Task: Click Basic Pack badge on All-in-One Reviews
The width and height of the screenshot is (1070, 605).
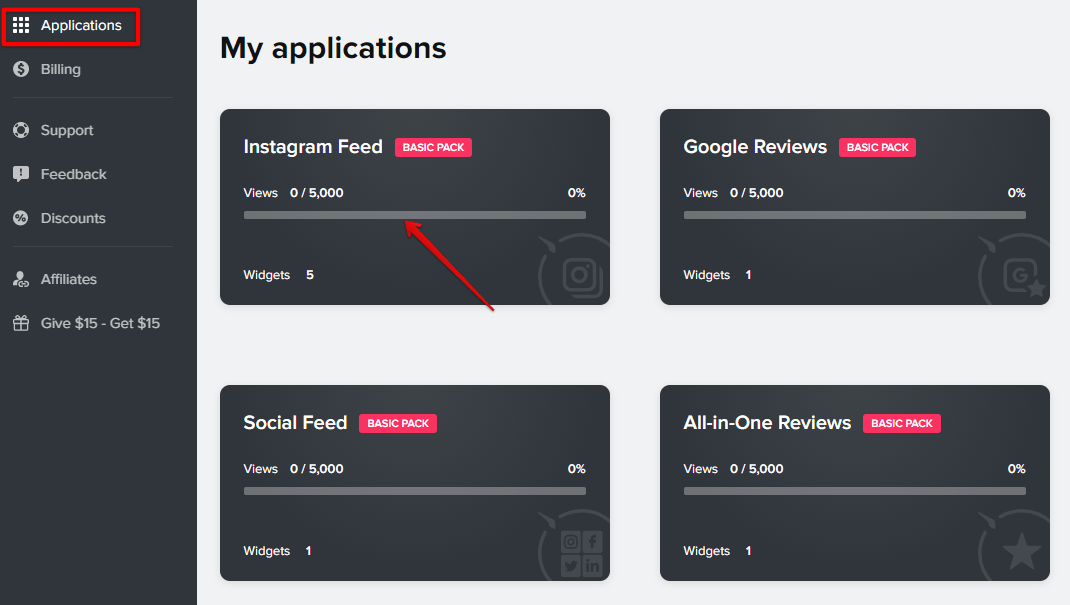Action: click(901, 424)
